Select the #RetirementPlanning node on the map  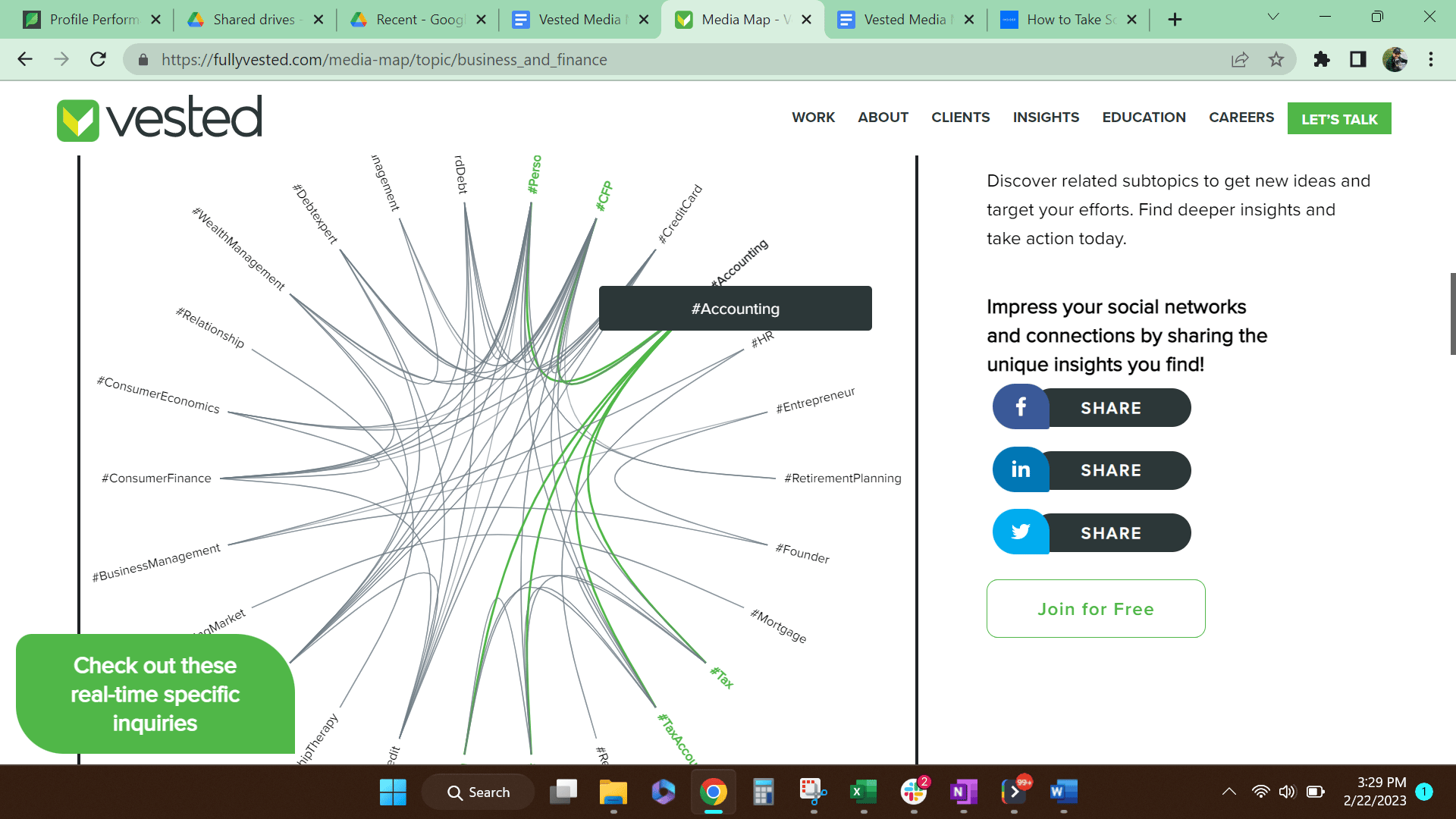tap(843, 478)
